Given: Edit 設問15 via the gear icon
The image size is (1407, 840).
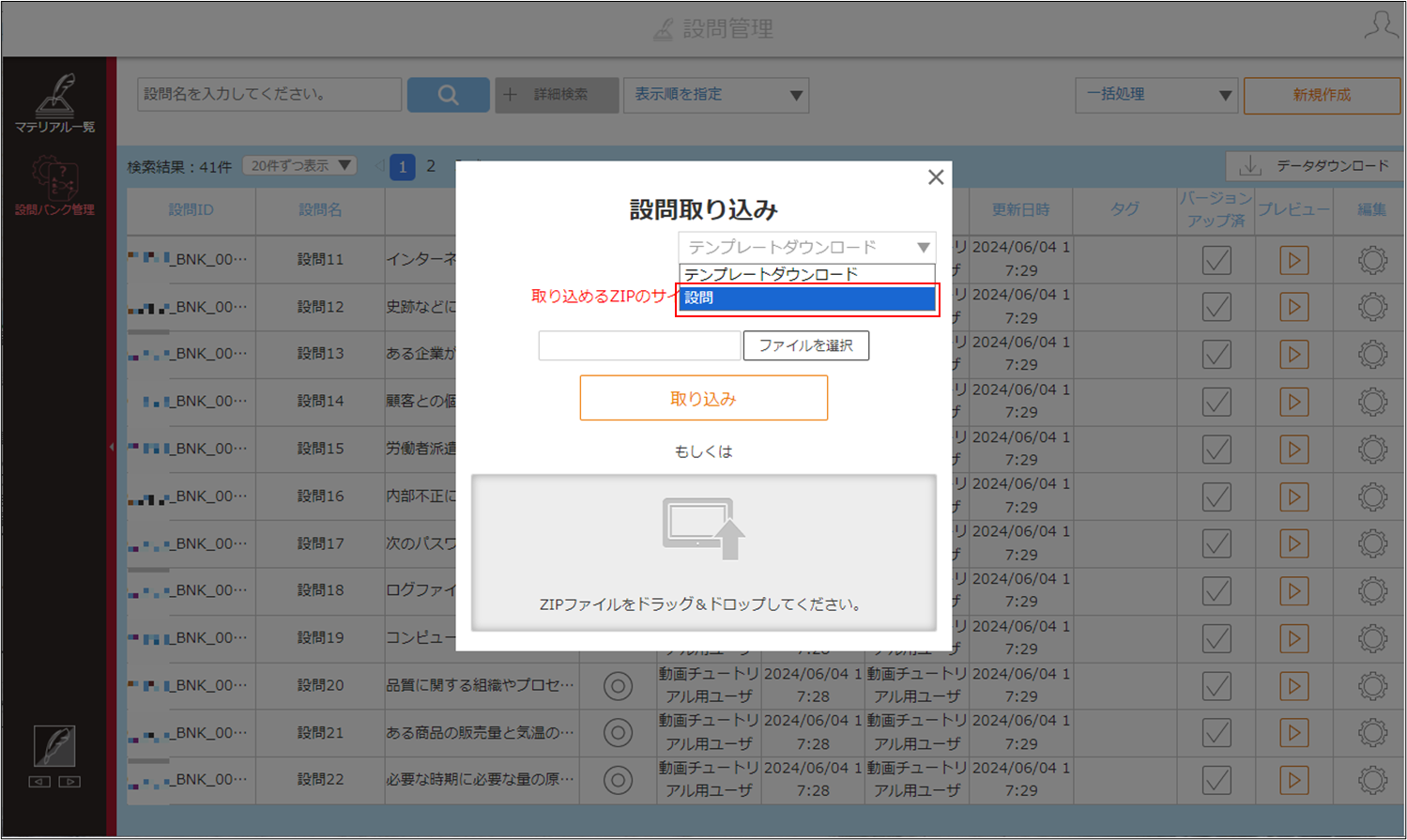Looking at the screenshot, I should click(x=1372, y=450).
